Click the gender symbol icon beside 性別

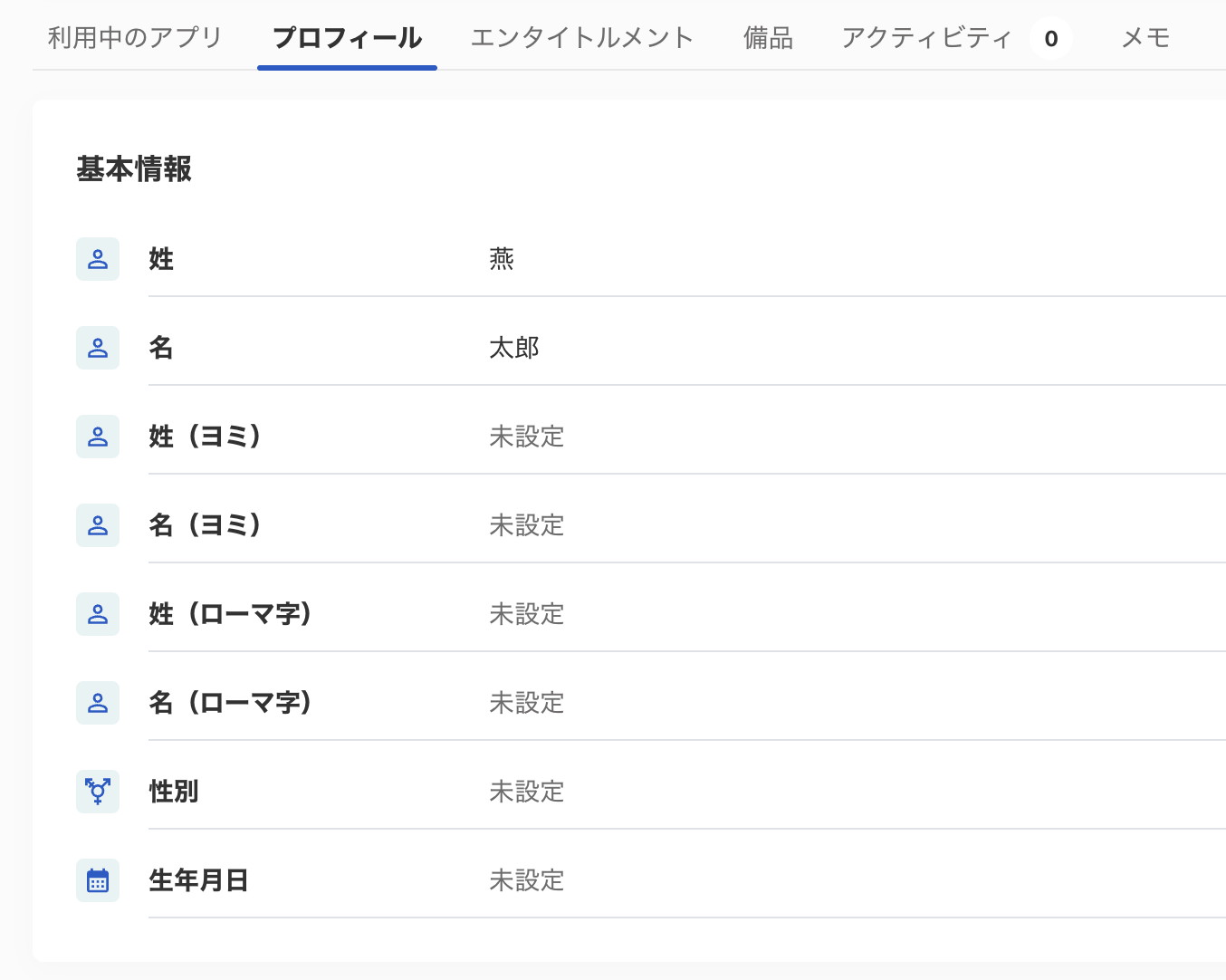coord(98,792)
